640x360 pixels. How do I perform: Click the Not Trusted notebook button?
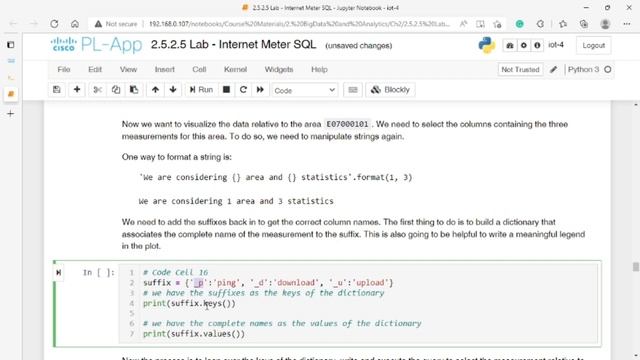click(520, 69)
